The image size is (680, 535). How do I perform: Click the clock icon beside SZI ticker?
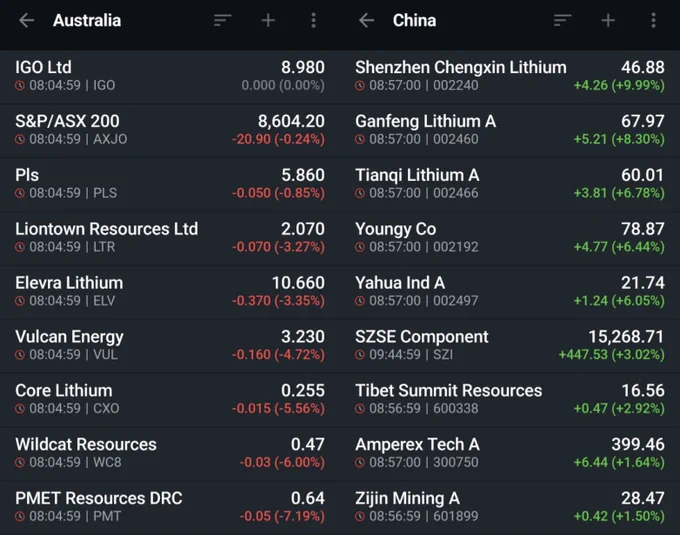pos(360,355)
